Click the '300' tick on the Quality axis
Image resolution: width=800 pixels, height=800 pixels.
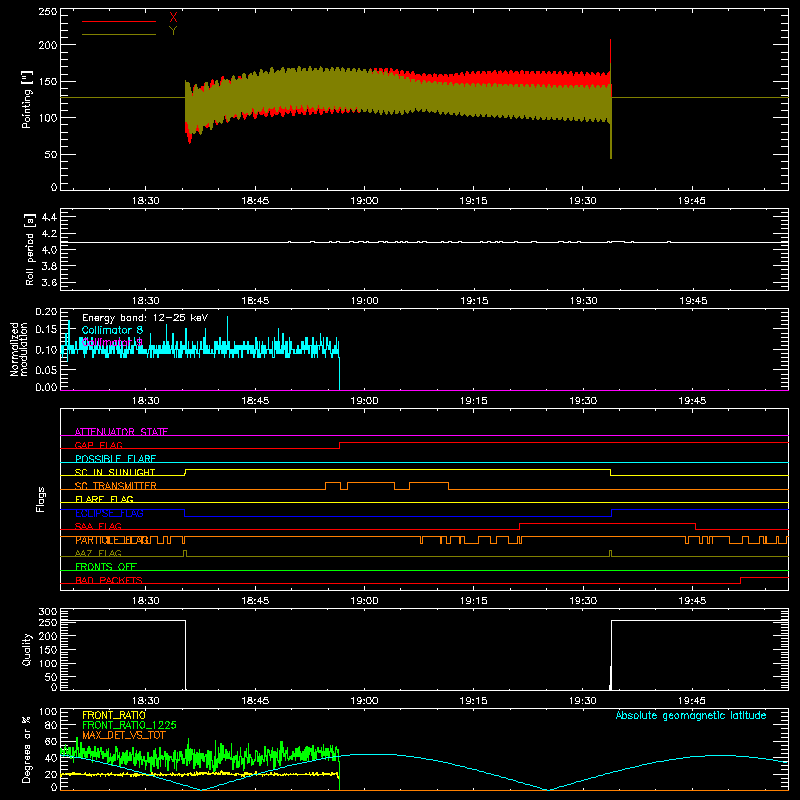pyautogui.click(x=48, y=612)
